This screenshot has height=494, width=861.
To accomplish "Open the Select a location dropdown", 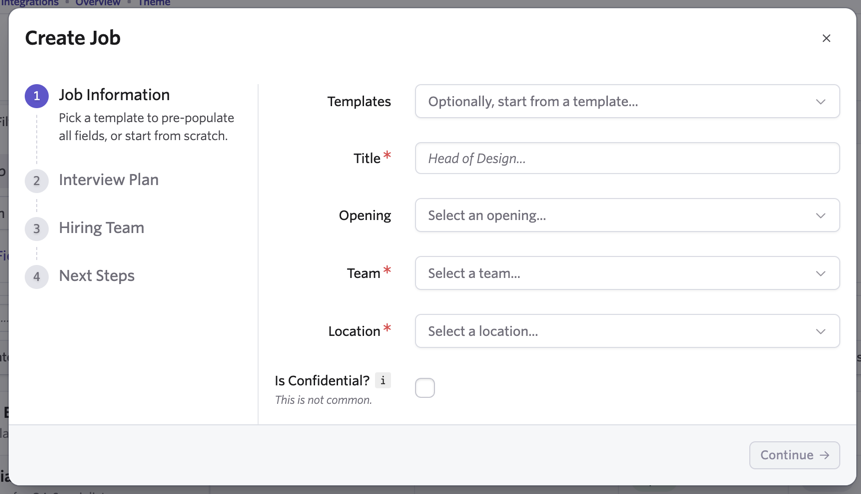I will click(627, 332).
